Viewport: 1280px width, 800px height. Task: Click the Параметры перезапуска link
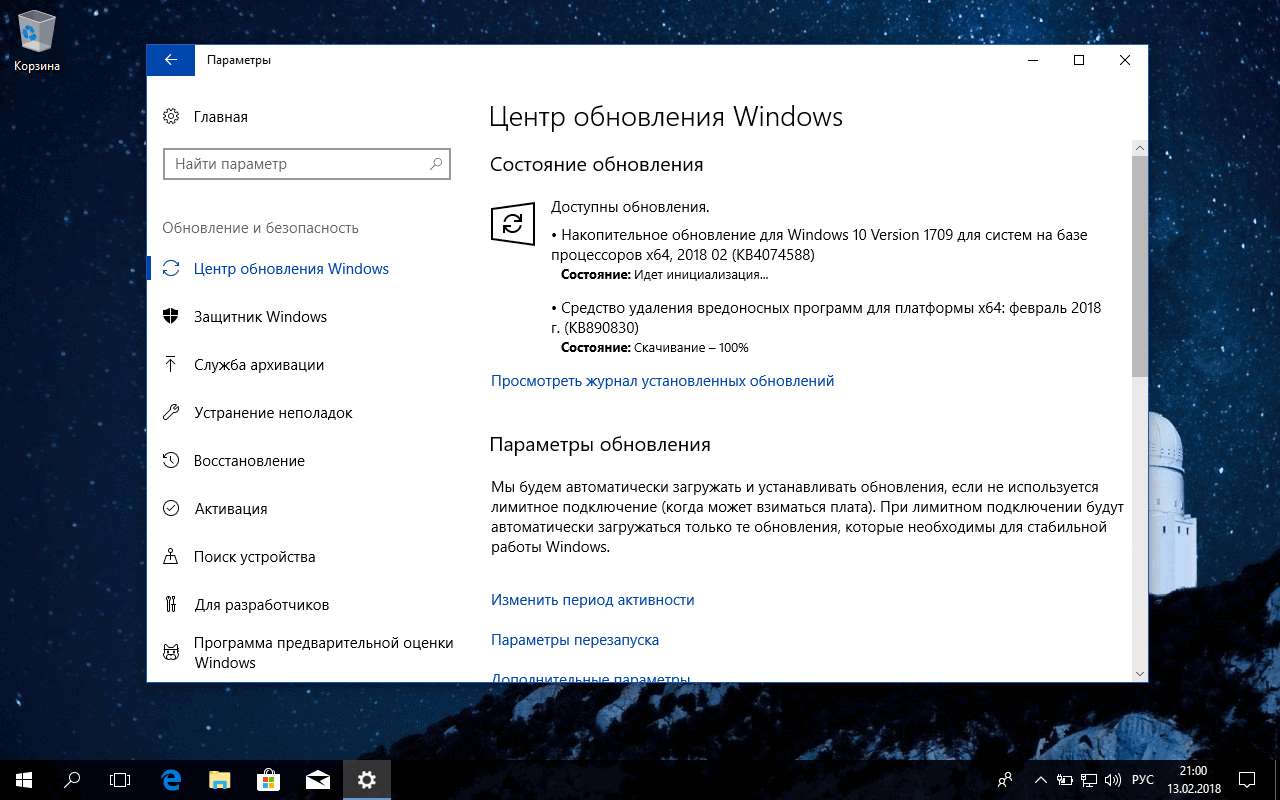click(x=574, y=640)
